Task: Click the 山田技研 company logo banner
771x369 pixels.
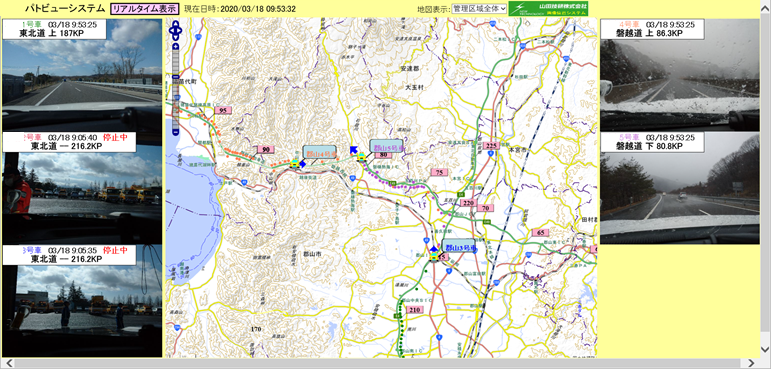Action: click(x=548, y=8)
